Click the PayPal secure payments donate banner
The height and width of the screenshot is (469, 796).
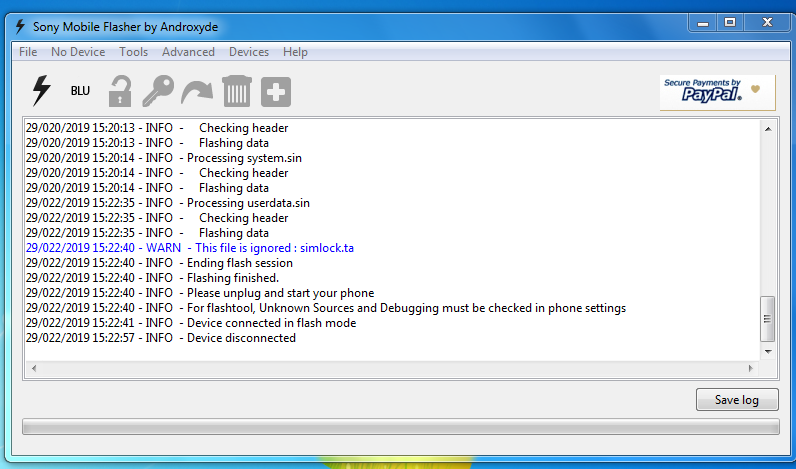coord(717,92)
